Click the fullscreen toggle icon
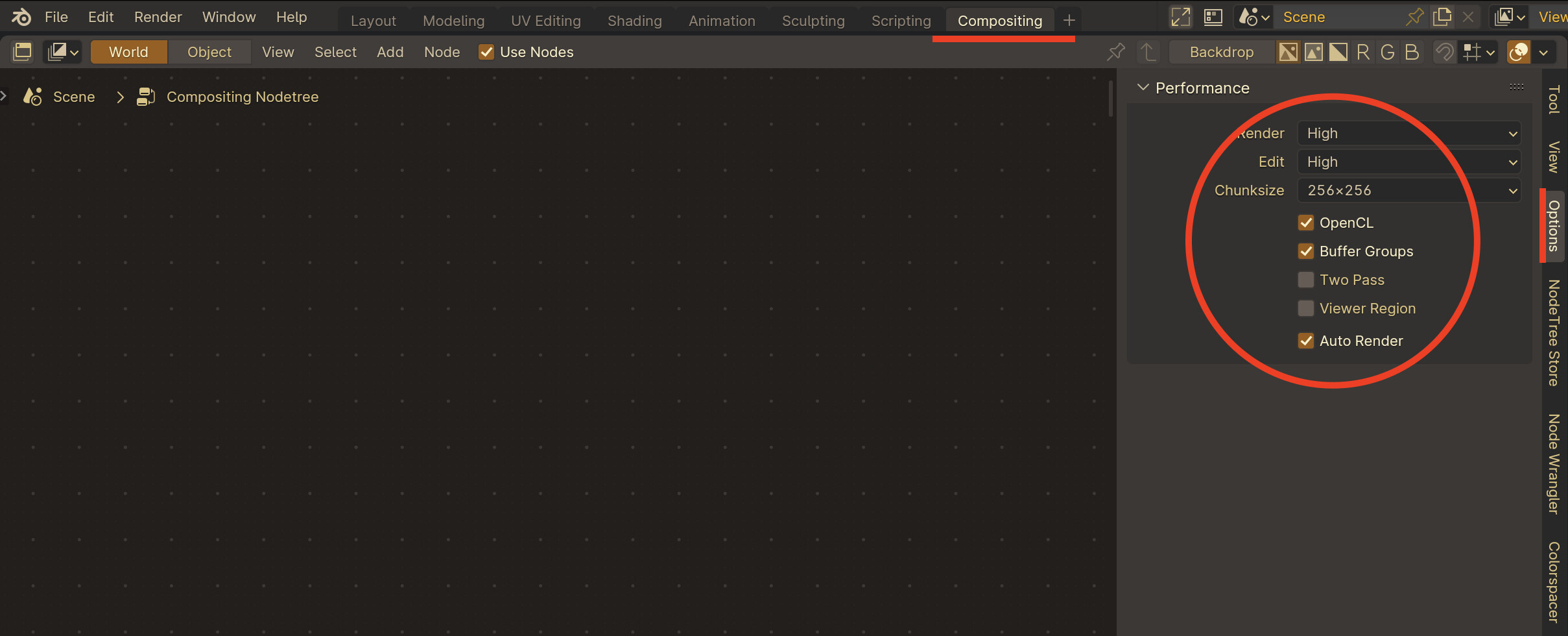This screenshot has height=636, width=1568. click(x=1180, y=18)
